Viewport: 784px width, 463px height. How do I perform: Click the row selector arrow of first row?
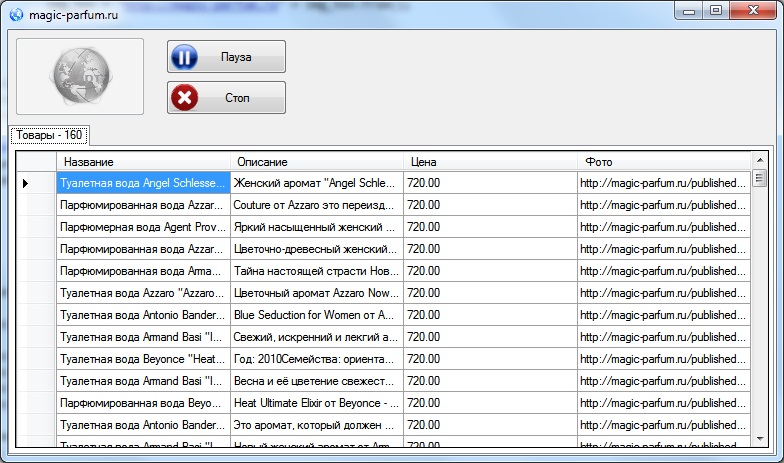tap(26, 184)
